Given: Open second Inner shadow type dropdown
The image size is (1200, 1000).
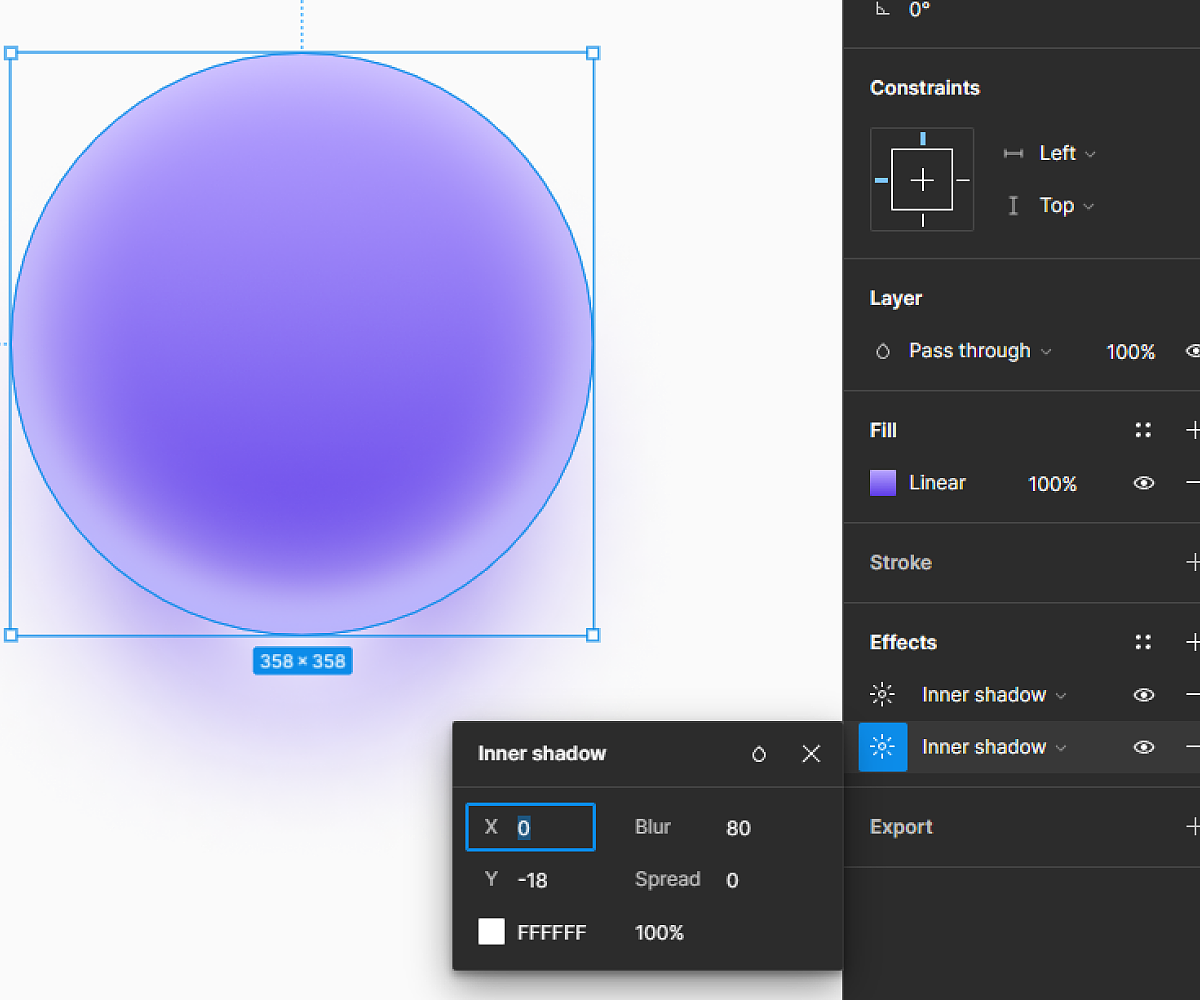Looking at the screenshot, I should point(994,747).
